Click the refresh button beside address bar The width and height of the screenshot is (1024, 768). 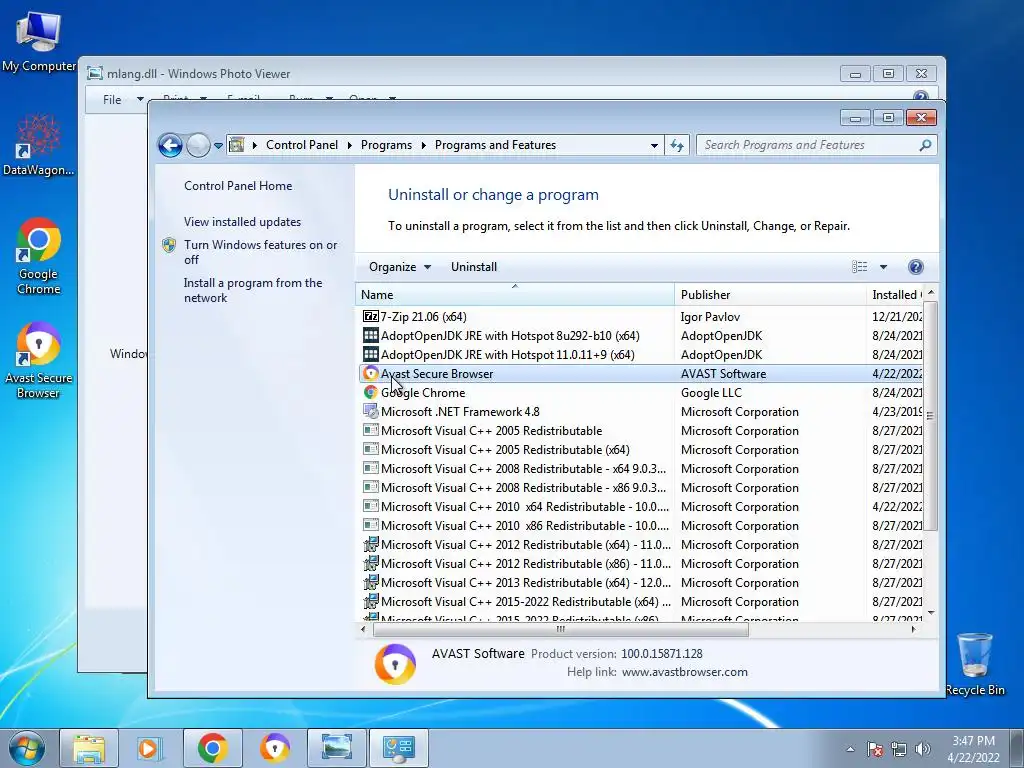(677, 145)
